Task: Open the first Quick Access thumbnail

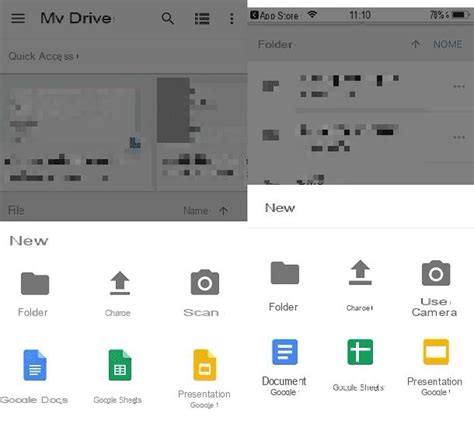Action: [x=76, y=132]
